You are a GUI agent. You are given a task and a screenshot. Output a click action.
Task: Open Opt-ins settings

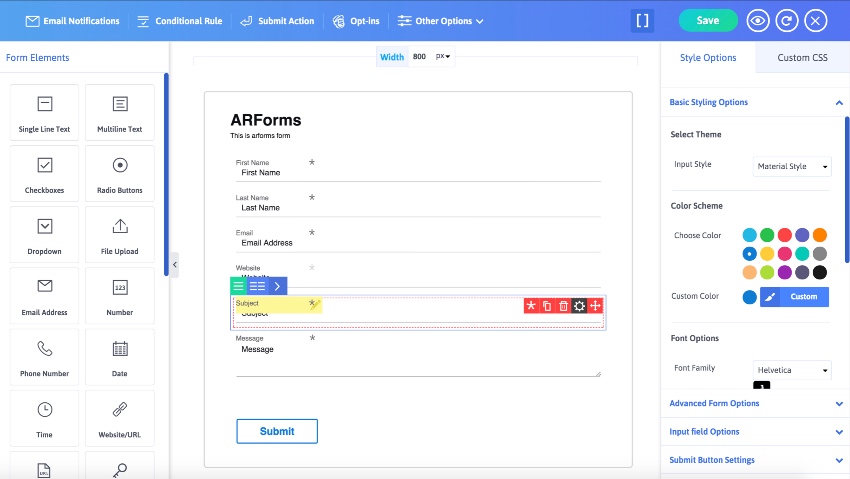[x=356, y=21]
